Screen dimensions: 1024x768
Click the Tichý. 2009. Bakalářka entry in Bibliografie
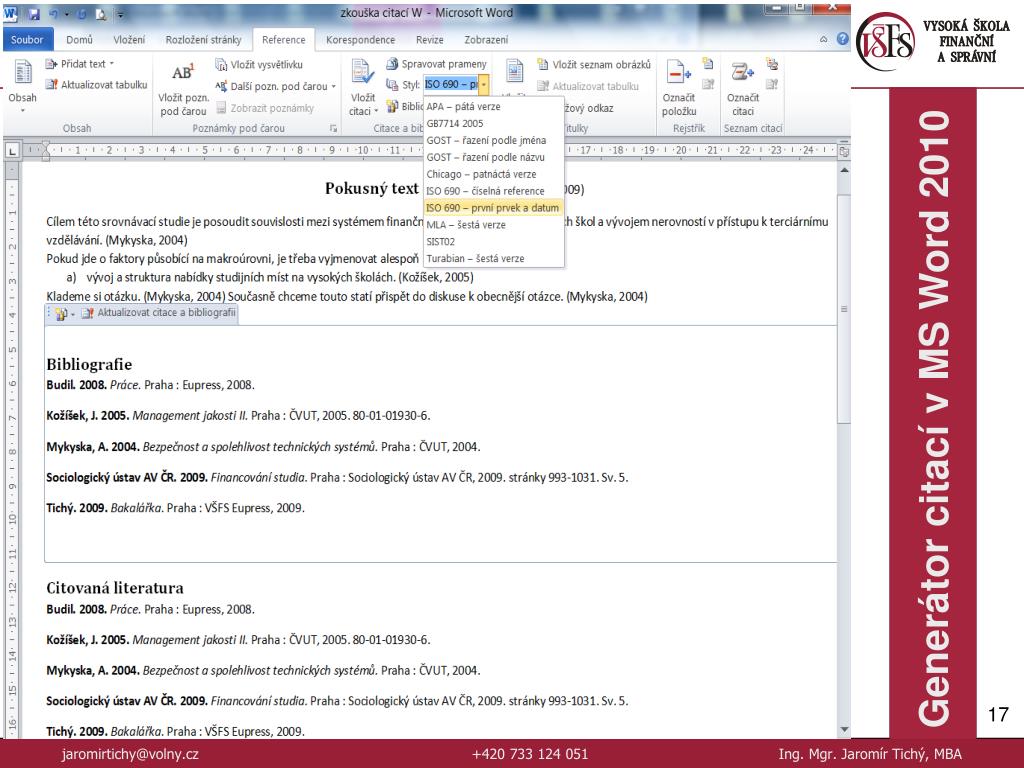pos(175,507)
